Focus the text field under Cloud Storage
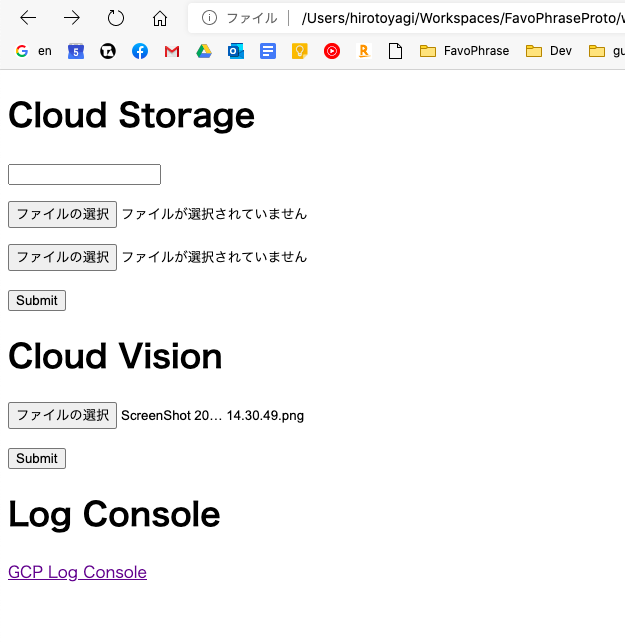 [84, 175]
